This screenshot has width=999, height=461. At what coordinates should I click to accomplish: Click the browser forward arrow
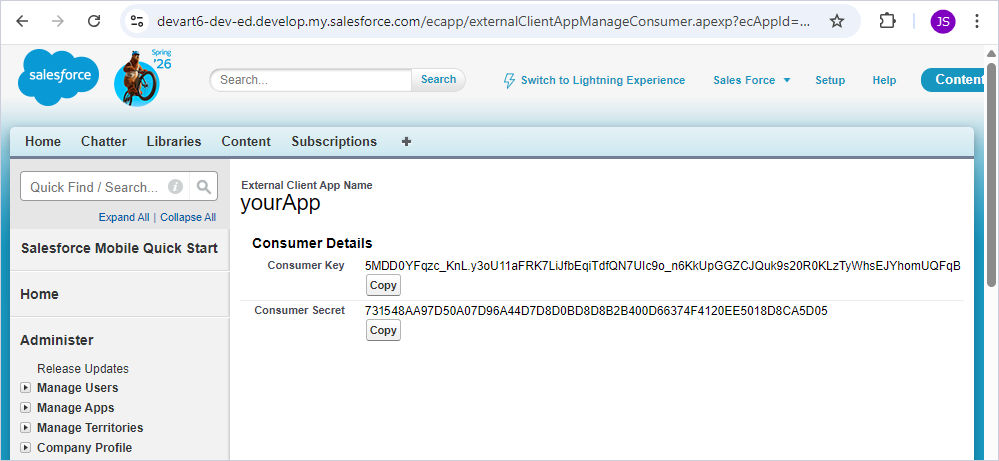(58, 21)
